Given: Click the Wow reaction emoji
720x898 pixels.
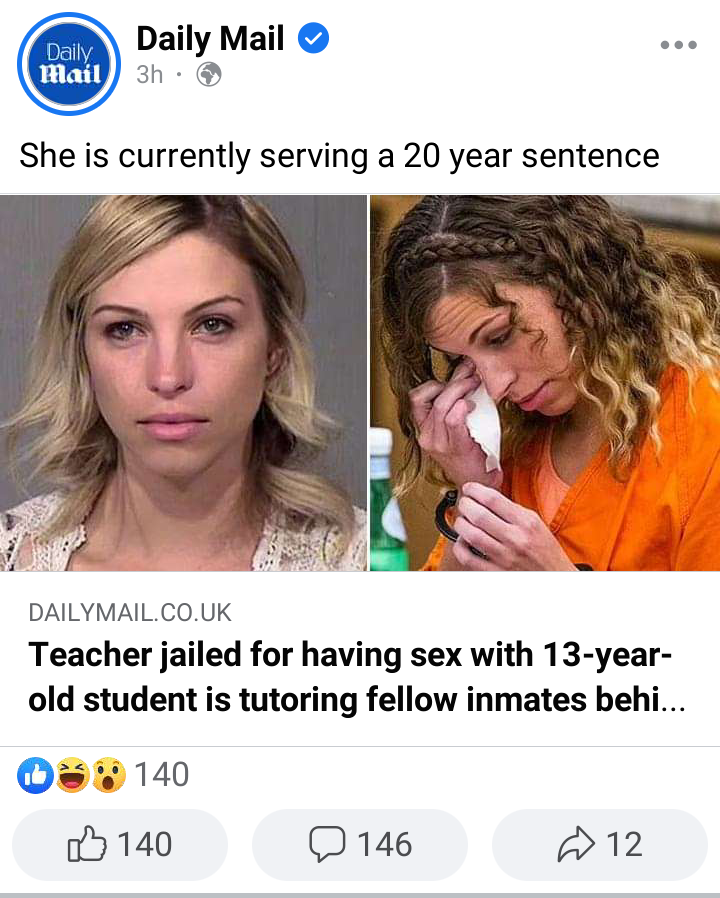Looking at the screenshot, I should tap(109, 775).
